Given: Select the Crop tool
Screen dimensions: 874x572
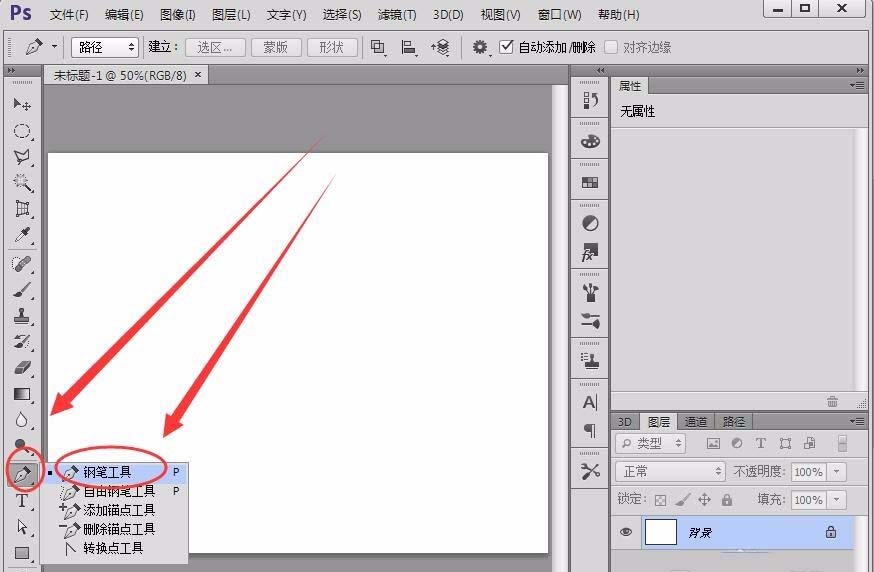Looking at the screenshot, I should pyautogui.click(x=22, y=209).
